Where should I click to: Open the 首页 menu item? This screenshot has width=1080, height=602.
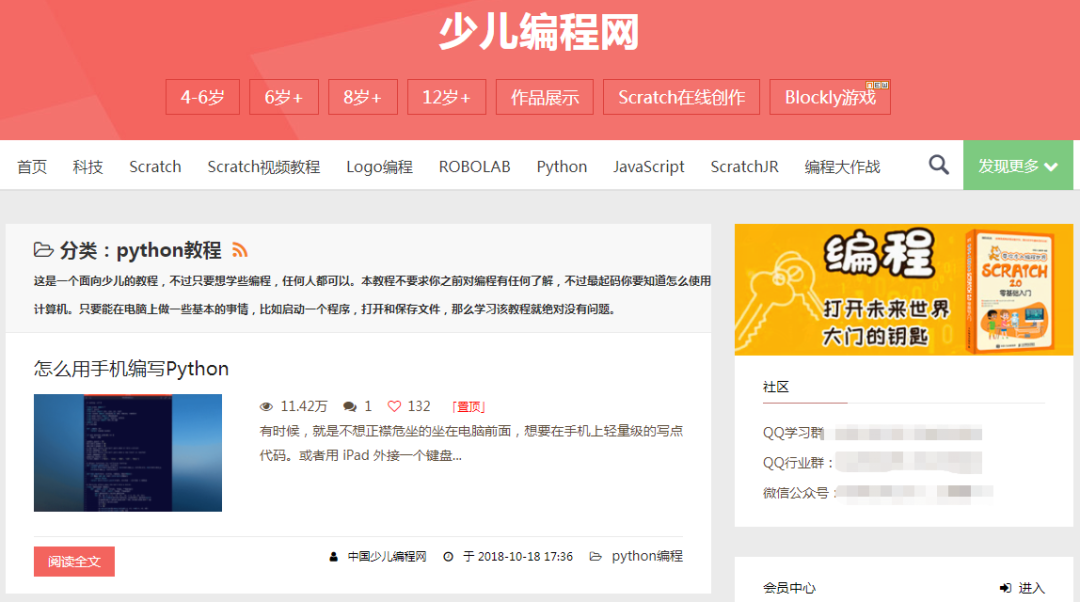pyautogui.click(x=32, y=167)
